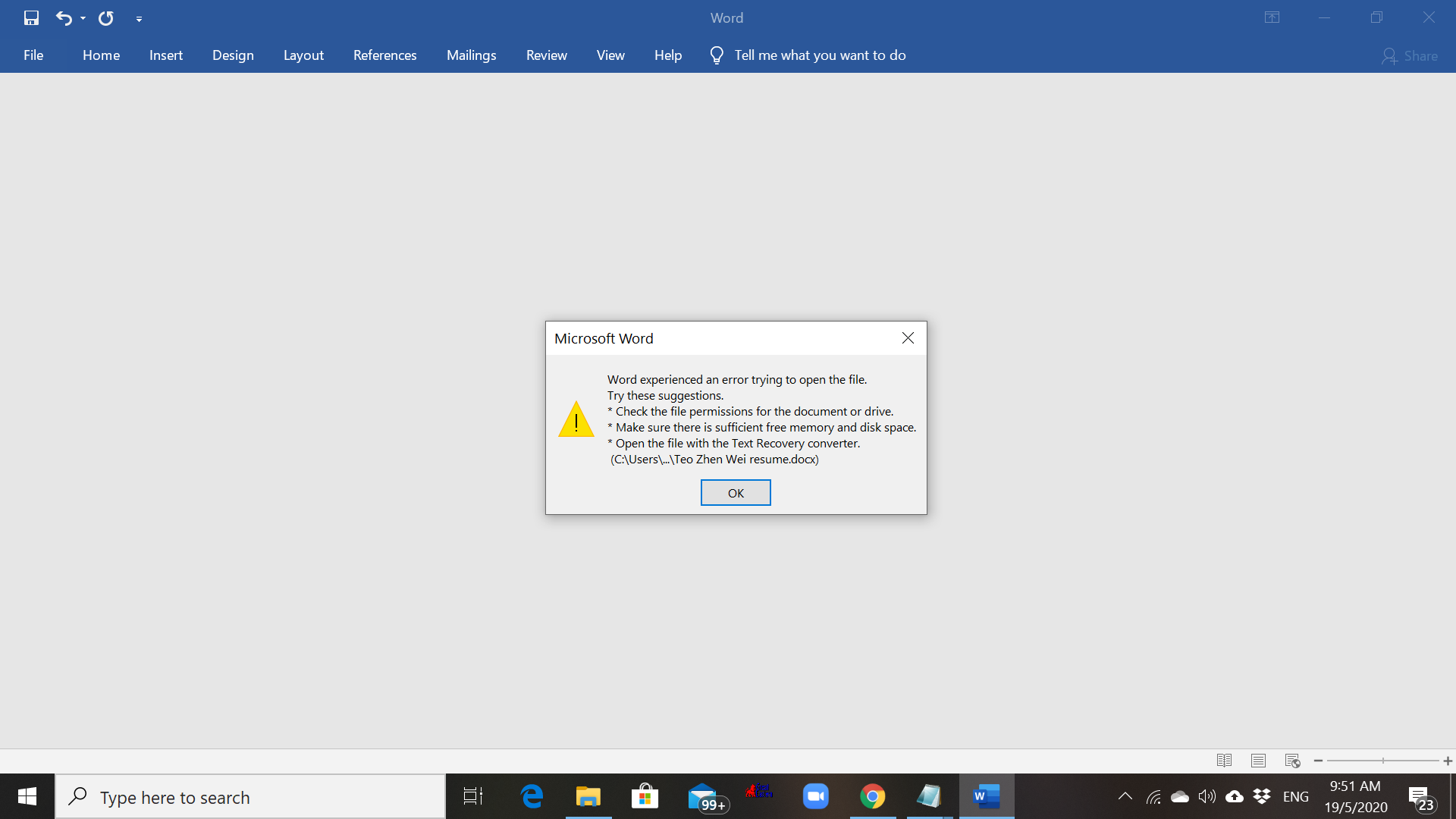Click OK to dismiss the error dialog
This screenshot has width=1456, height=819.
coord(735,492)
